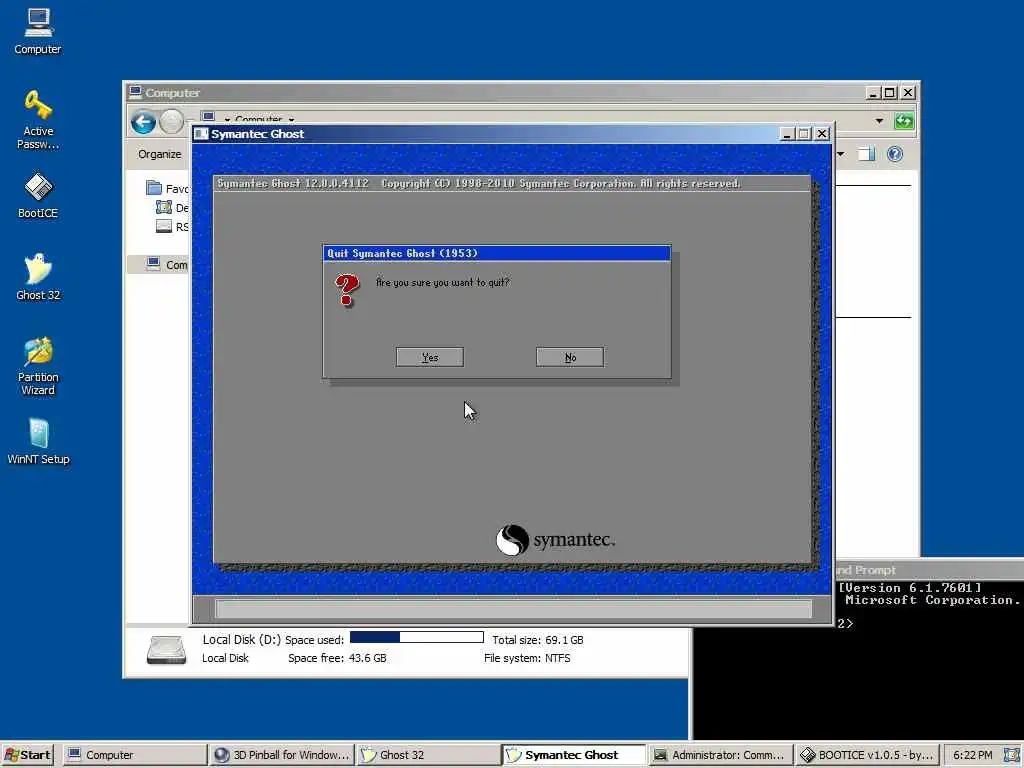Open the address bar dropdown arrow in Computer window
Image resolution: width=1024 pixels, height=768 pixels.
pyautogui.click(x=879, y=121)
